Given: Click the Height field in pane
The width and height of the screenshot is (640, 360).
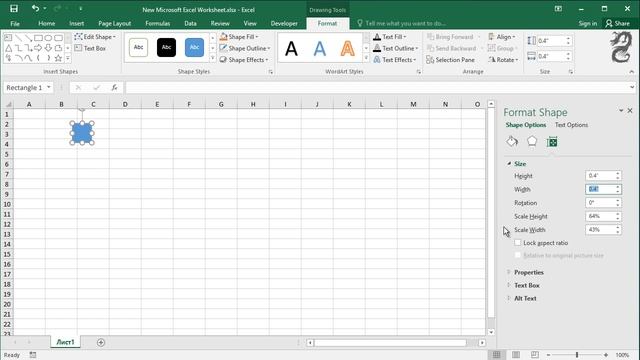Looking at the screenshot, I should tap(600, 176).
